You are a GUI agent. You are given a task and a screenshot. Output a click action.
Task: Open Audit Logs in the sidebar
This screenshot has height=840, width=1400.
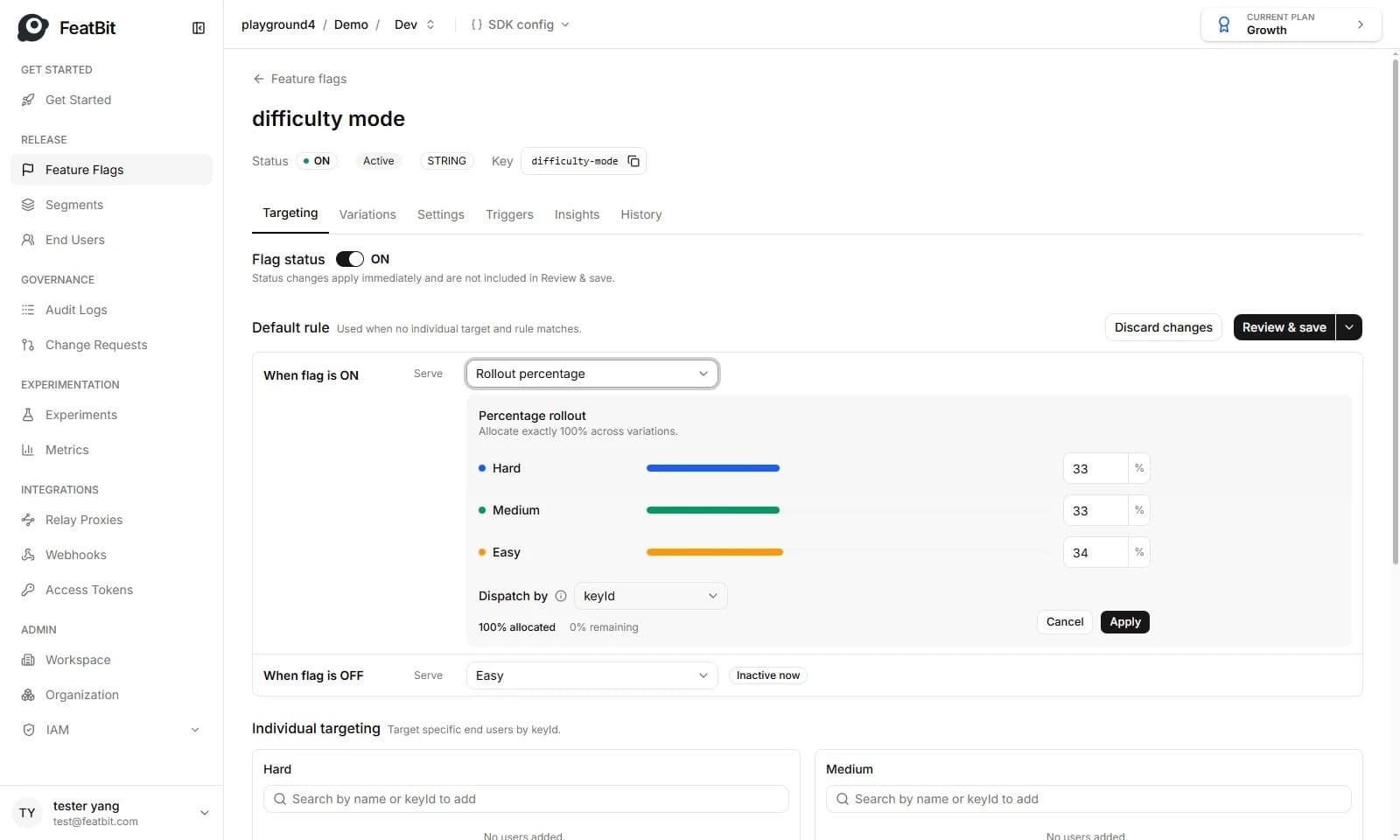(x=112, y=310)
